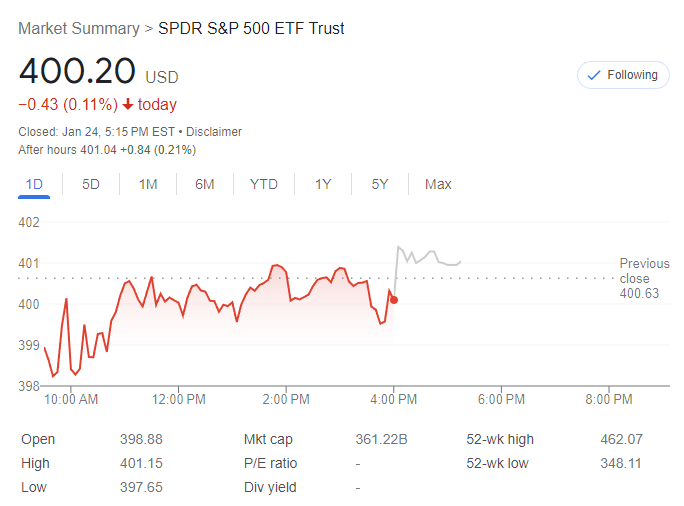Click the Market Summary breadcrumb link
The width and height of the screenshot is (684, 506).
(79, 29)
